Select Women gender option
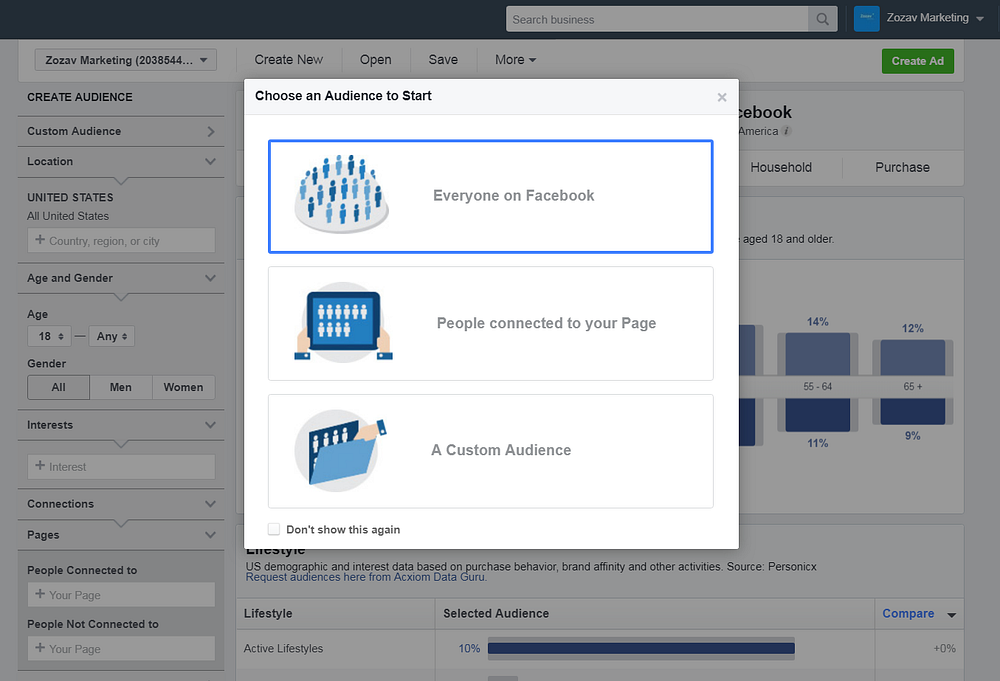This screenshot has width=1000, height=681. [x=183, y=387]
